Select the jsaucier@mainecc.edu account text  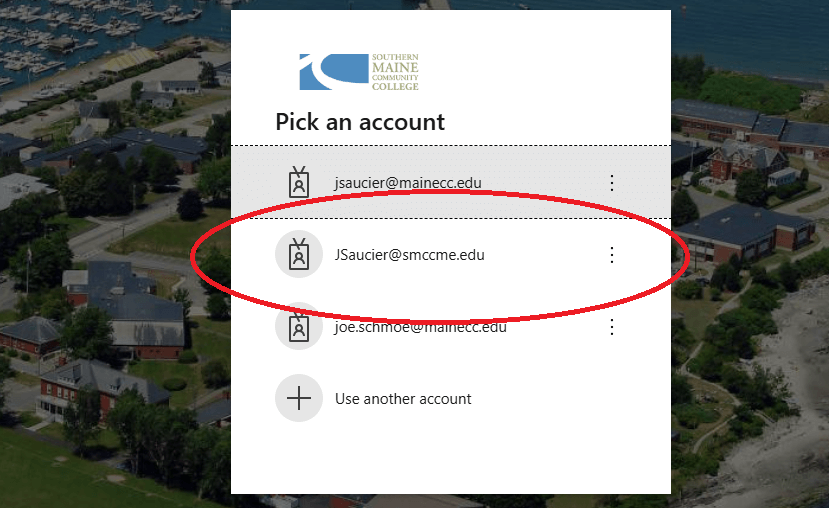[x=408, y=183]
